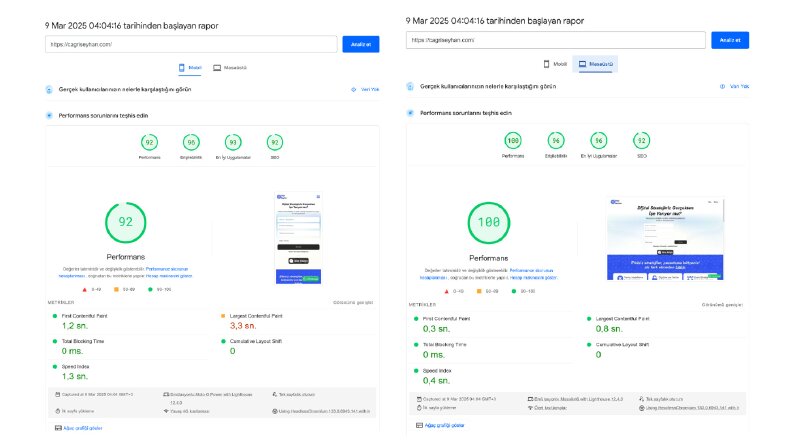Click the red triangle 0-49 legend icon in the mobile report
The height and width of the screenshot is (446, 793).
(x=84, y=290)
